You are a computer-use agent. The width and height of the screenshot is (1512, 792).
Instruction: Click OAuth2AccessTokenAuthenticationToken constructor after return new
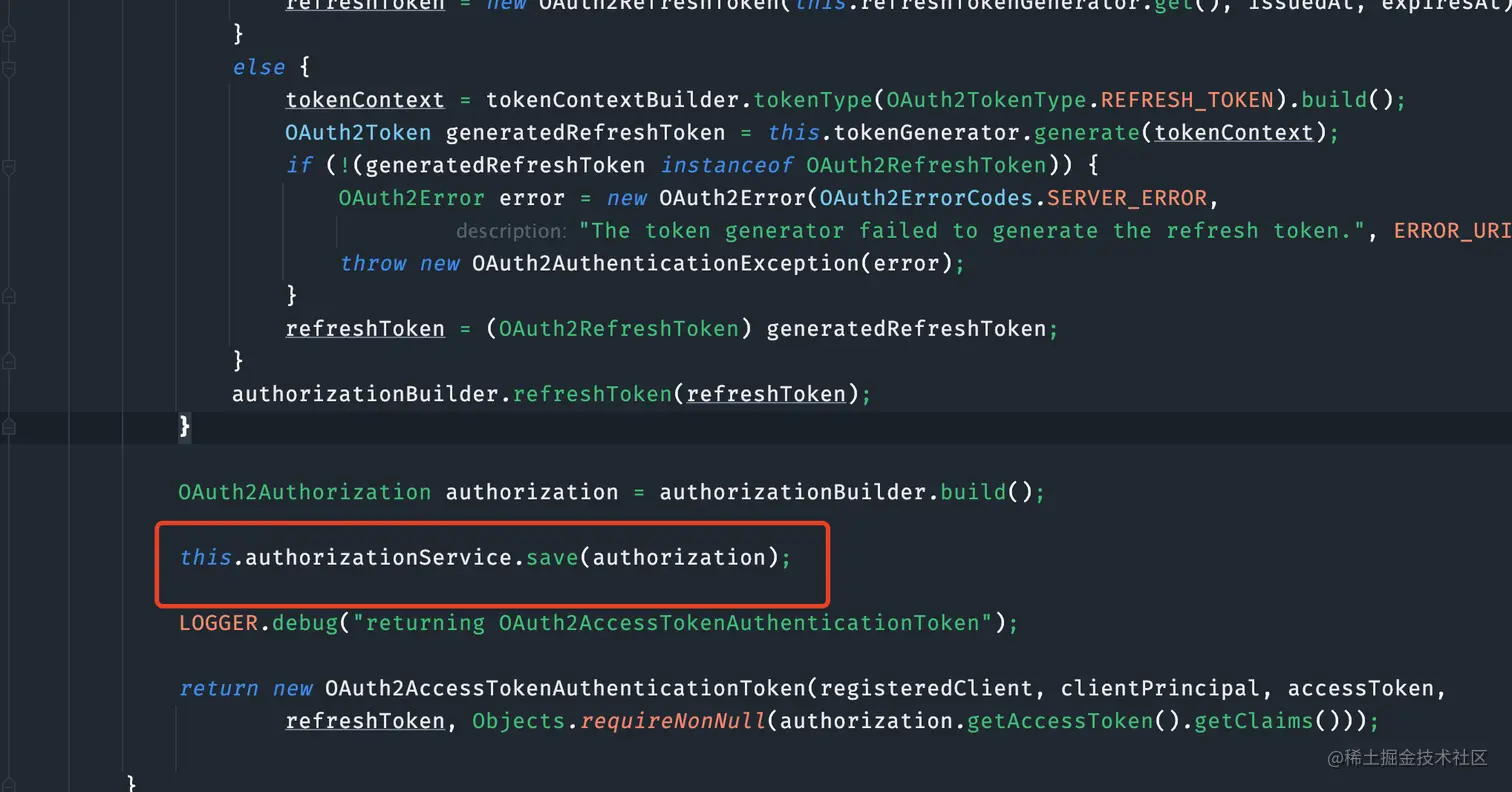click(x=566, y=688)
